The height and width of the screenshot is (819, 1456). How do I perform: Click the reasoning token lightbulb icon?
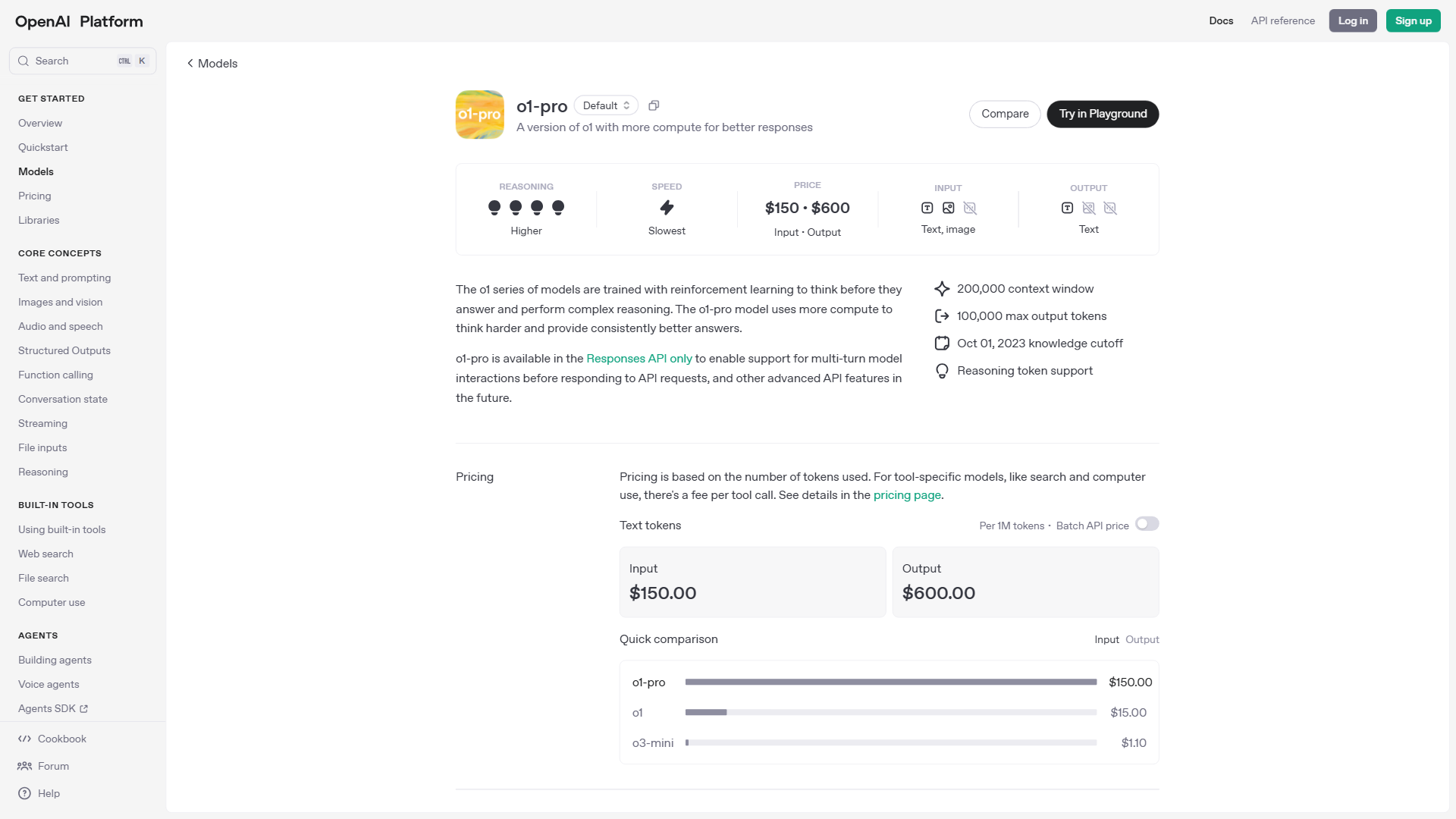click(942, 371)
